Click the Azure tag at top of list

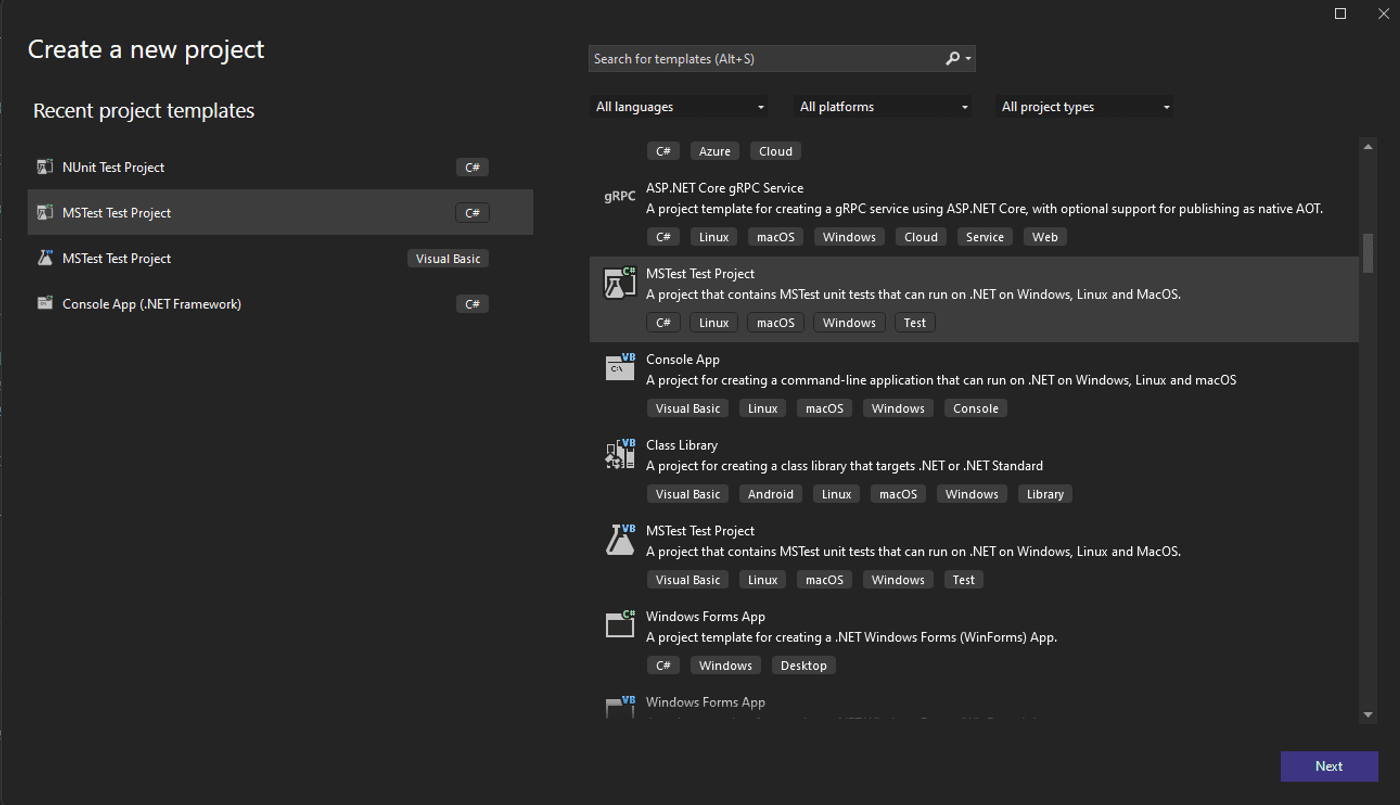(x=714, y=151)
